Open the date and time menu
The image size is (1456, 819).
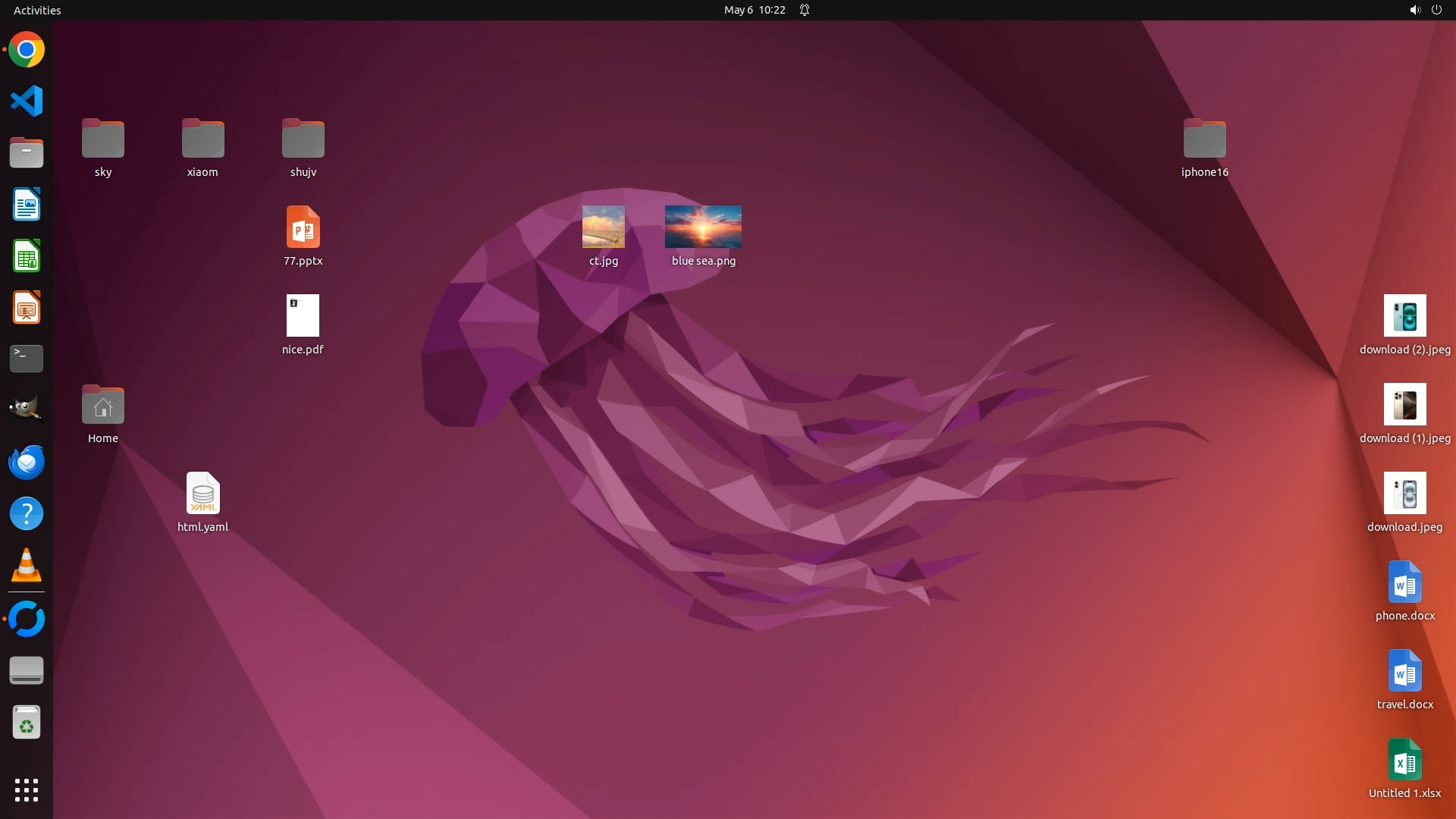(754, 10)
